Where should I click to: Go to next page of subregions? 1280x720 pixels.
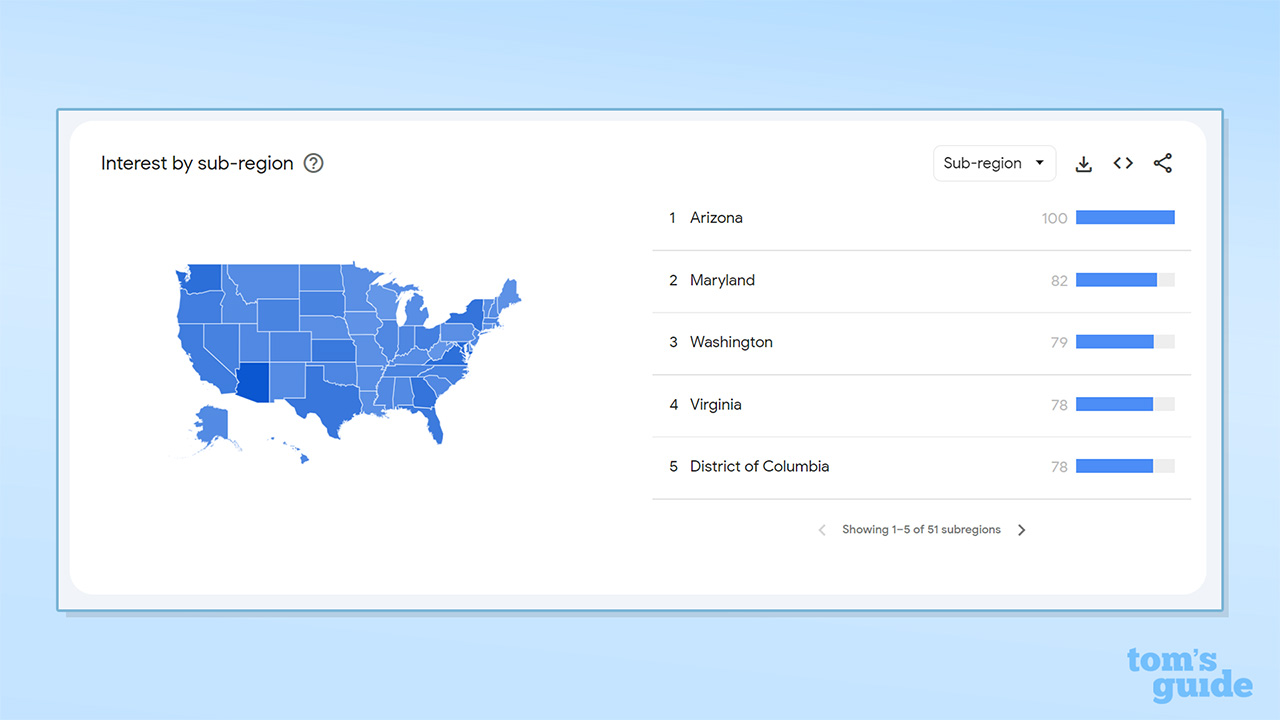click(1021, 530)
